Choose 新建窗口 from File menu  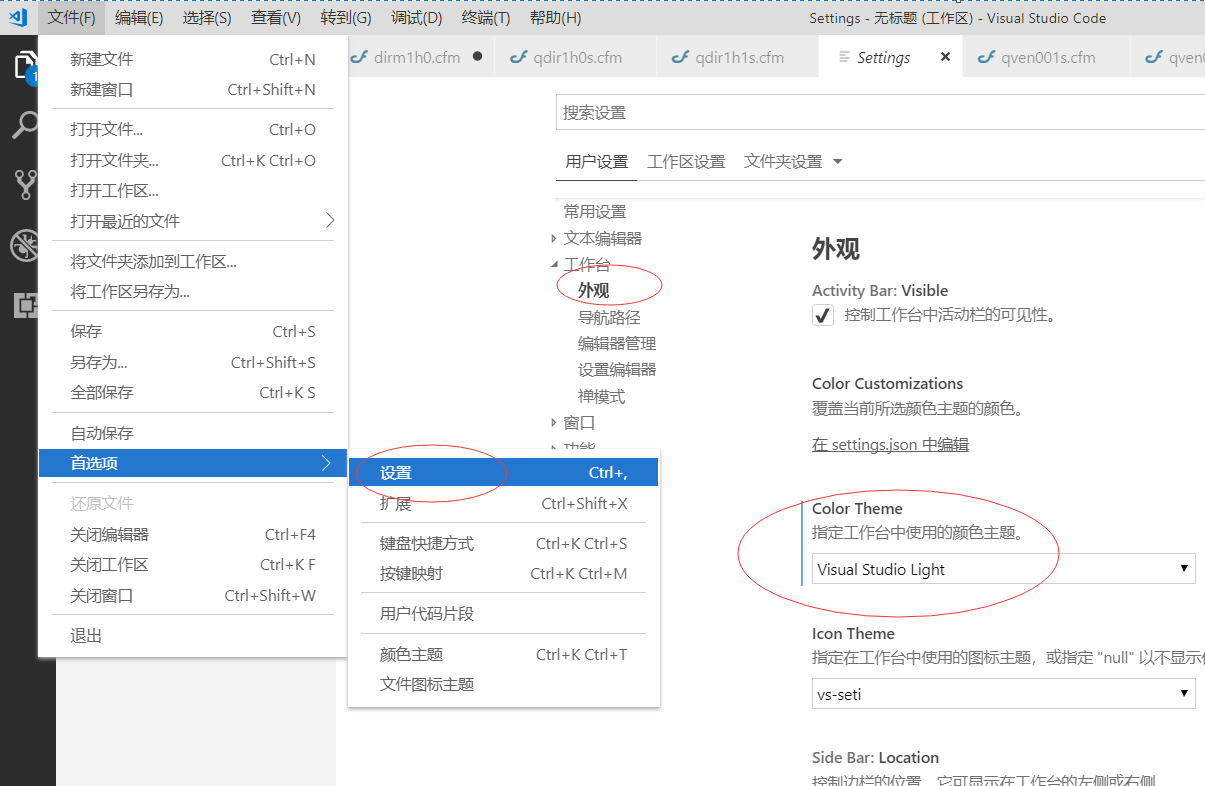[193, 89]
